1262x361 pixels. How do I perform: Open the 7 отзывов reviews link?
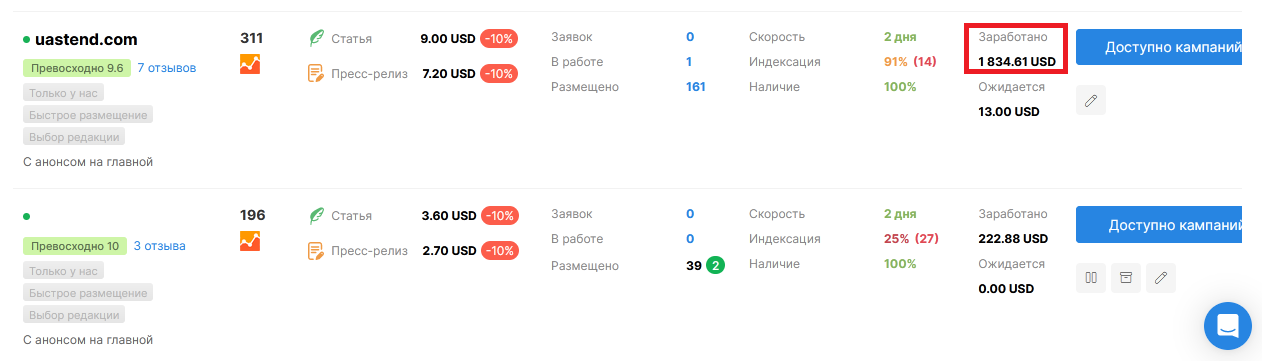167,68
